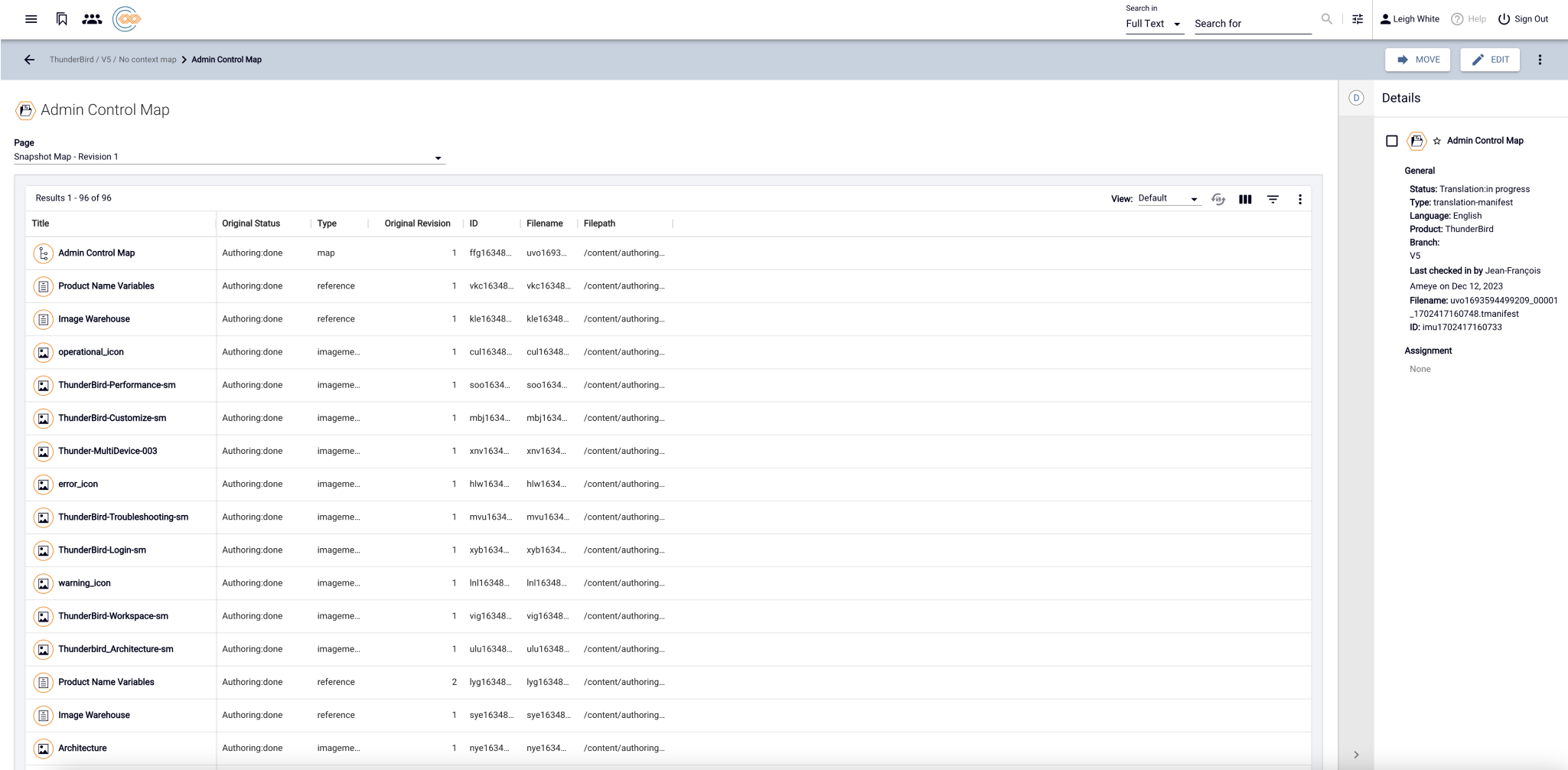1568x770 pixels.
Task: Click the manifest icon beside page title
Action: [x=25, y=110]
